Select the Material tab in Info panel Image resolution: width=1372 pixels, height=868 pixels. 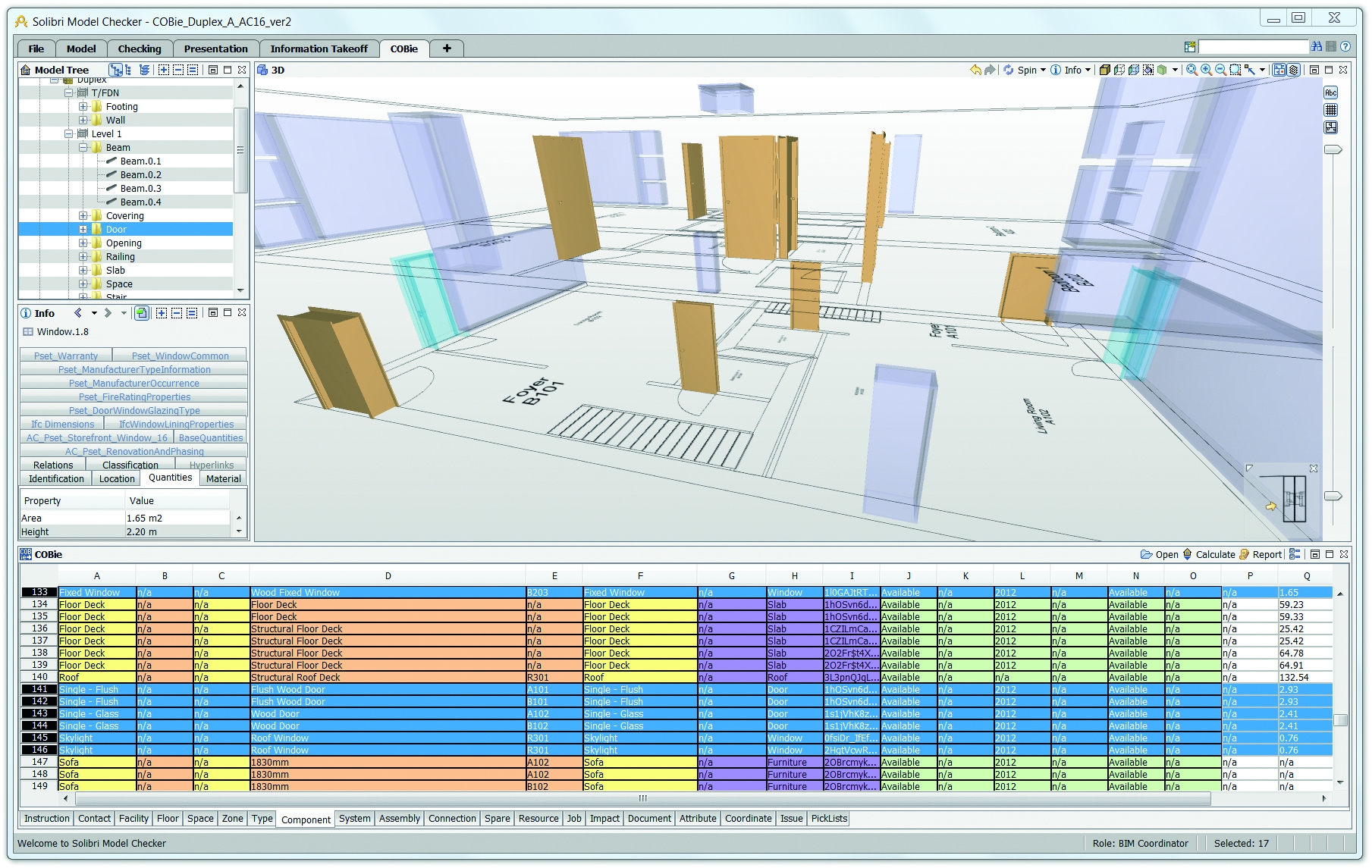coord(224,478)
